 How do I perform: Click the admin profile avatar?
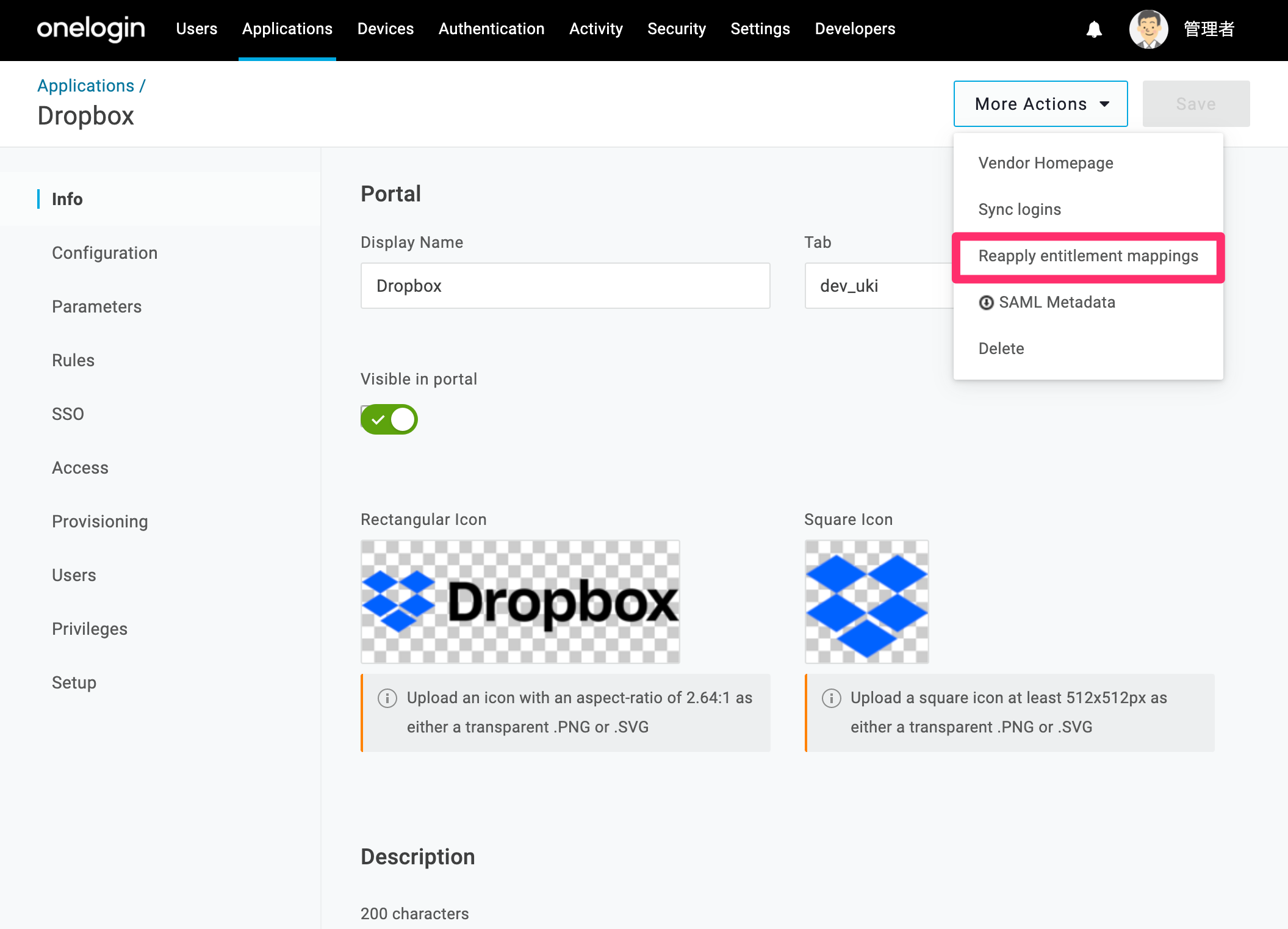(1148, 29)
